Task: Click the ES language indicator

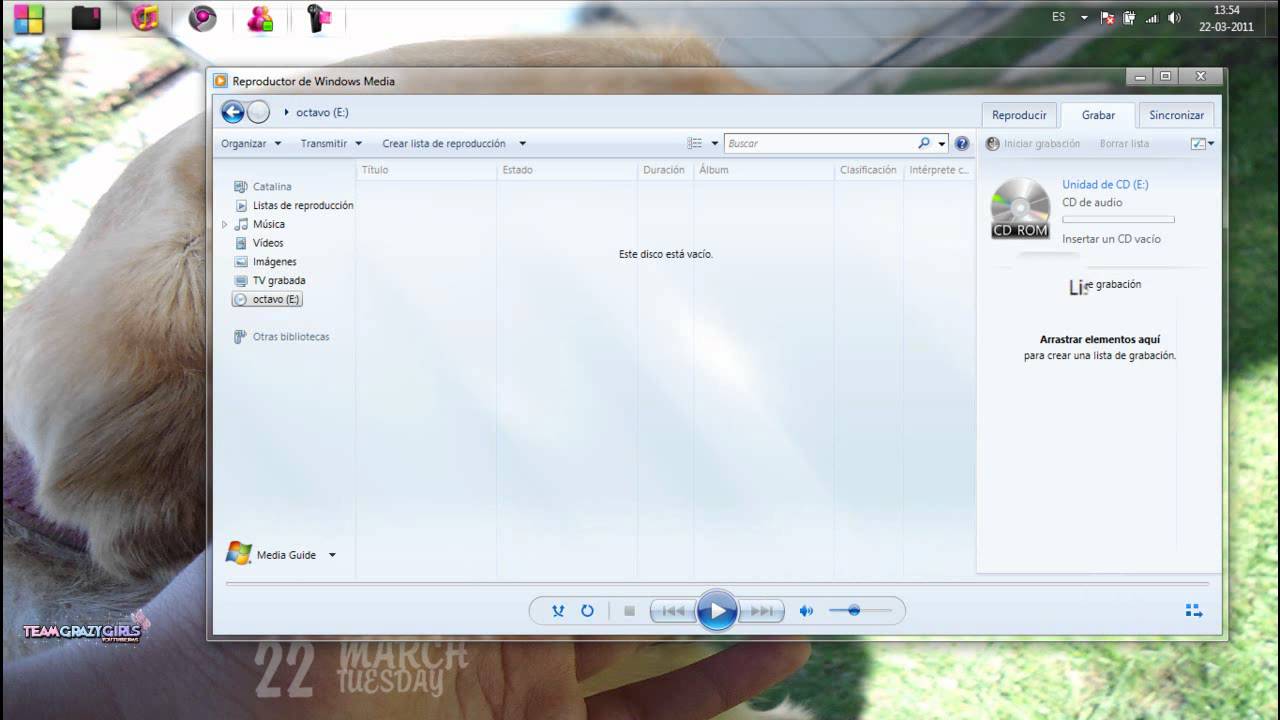Action: pyautogui.click(x=1059, y=17)
